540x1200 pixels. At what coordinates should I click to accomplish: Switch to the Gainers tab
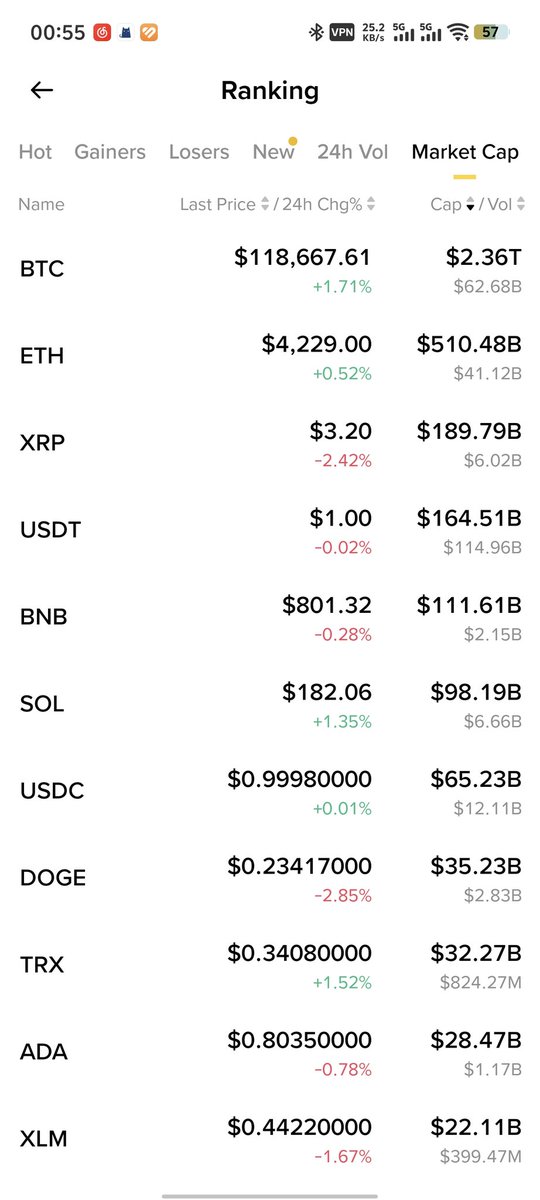[x=110, y=152]
